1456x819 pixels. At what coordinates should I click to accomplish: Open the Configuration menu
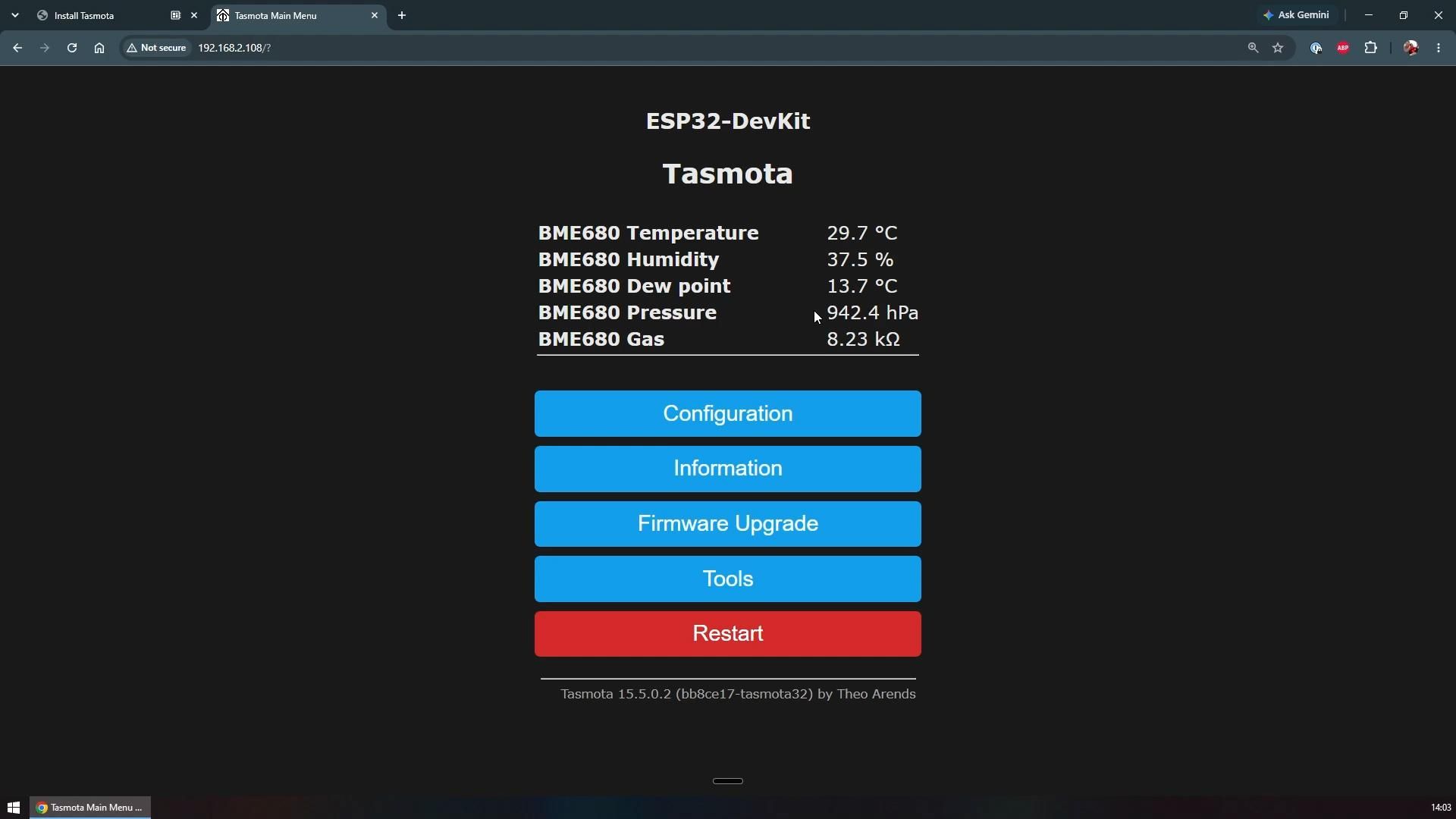click(x=728, y=414)
